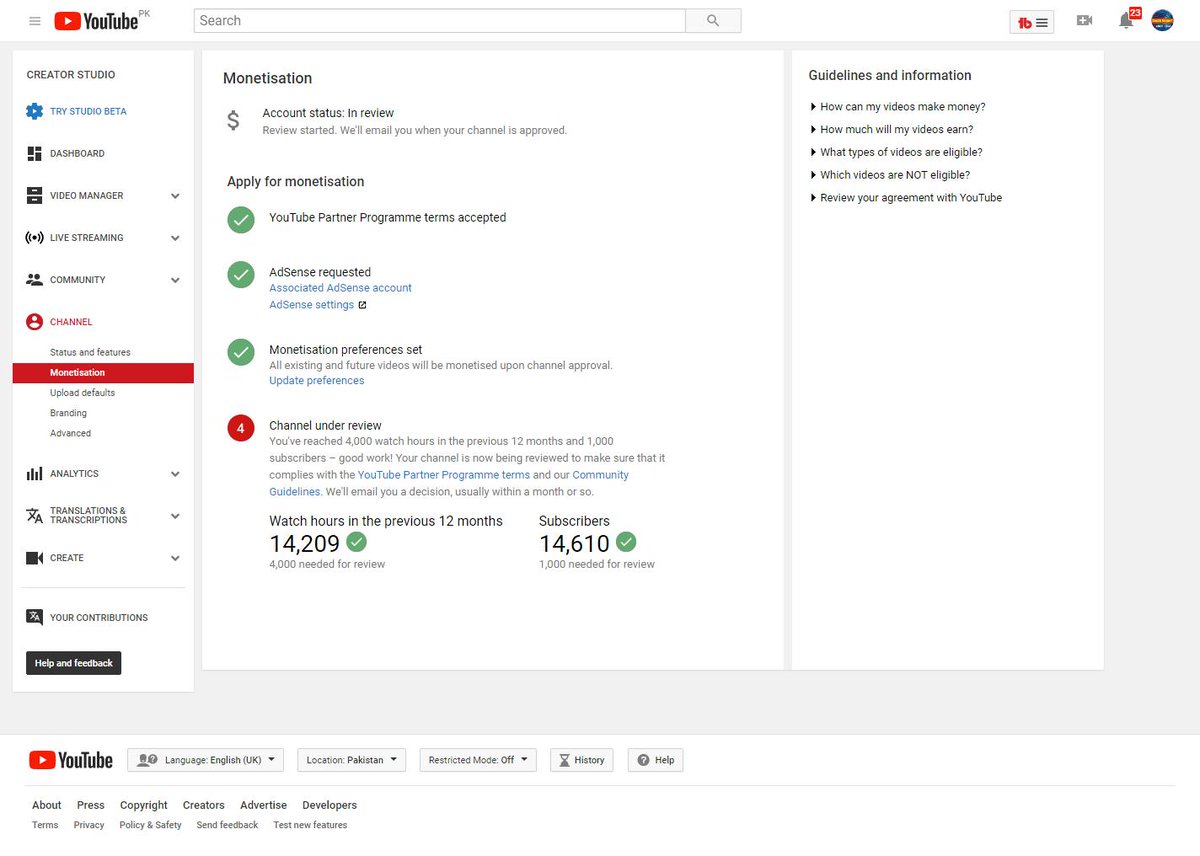Click the footer YouTube logo
Viewport: 1200px width, 856px height.
[x=71, y=760]
